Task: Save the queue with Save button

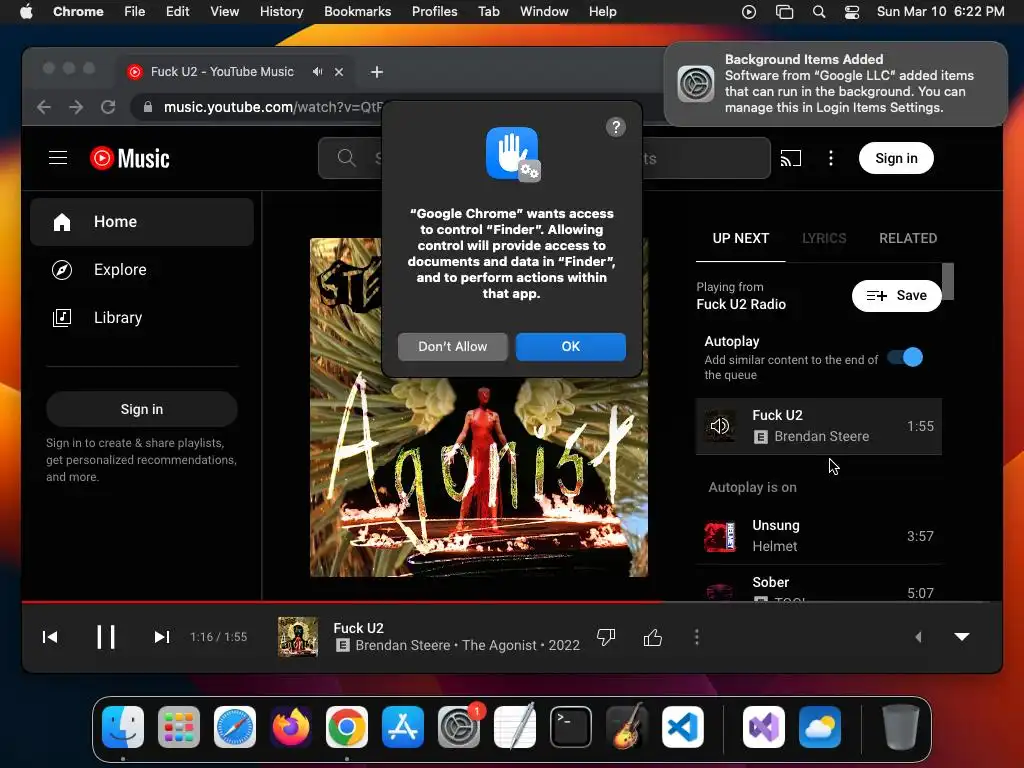Action: tap(896, 295)
